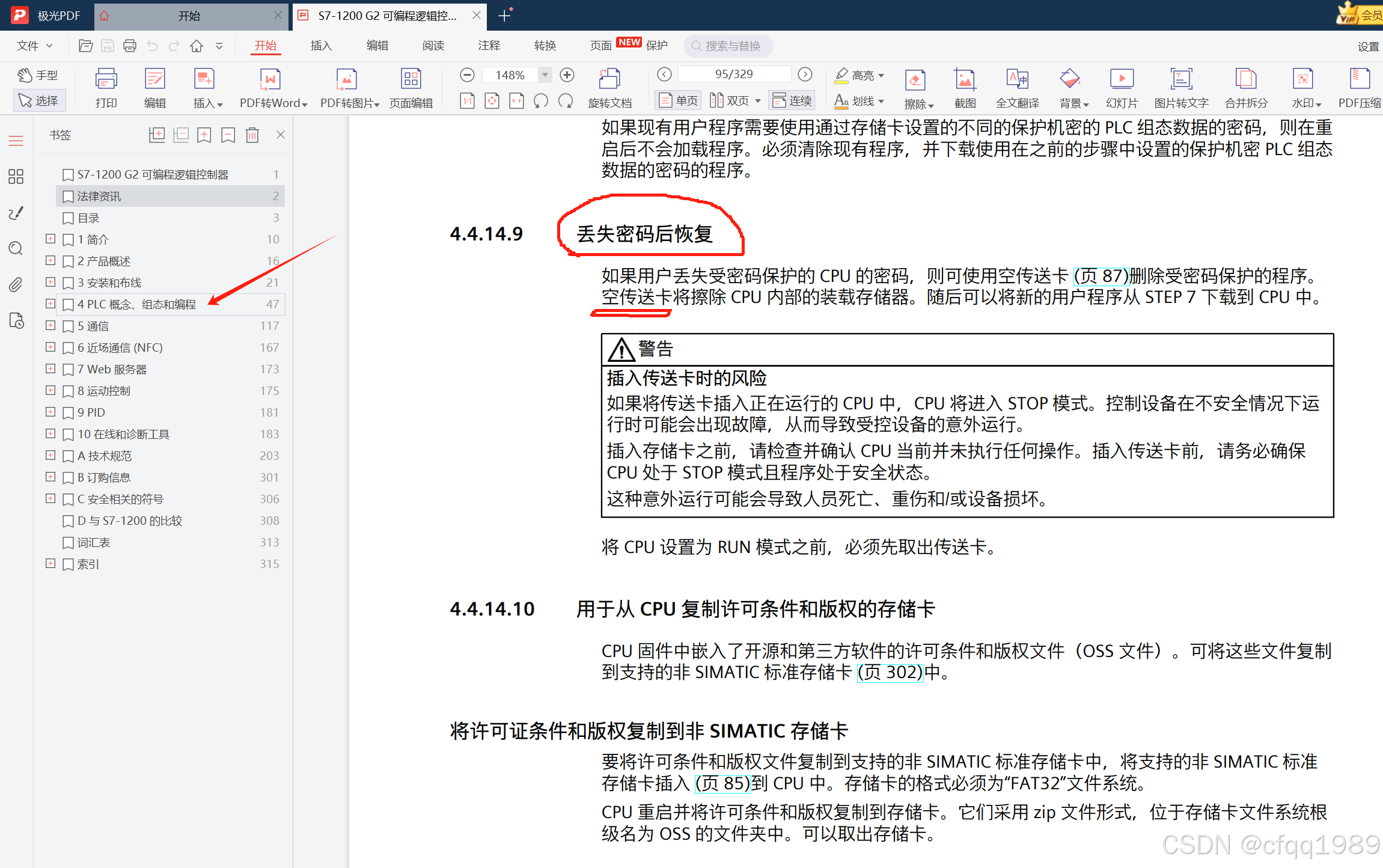The width and height of the screenshot is (1383, 868).
Task: Open the zoom percentage dropdown
Action: pyautogui.click(x=545, y=75)
